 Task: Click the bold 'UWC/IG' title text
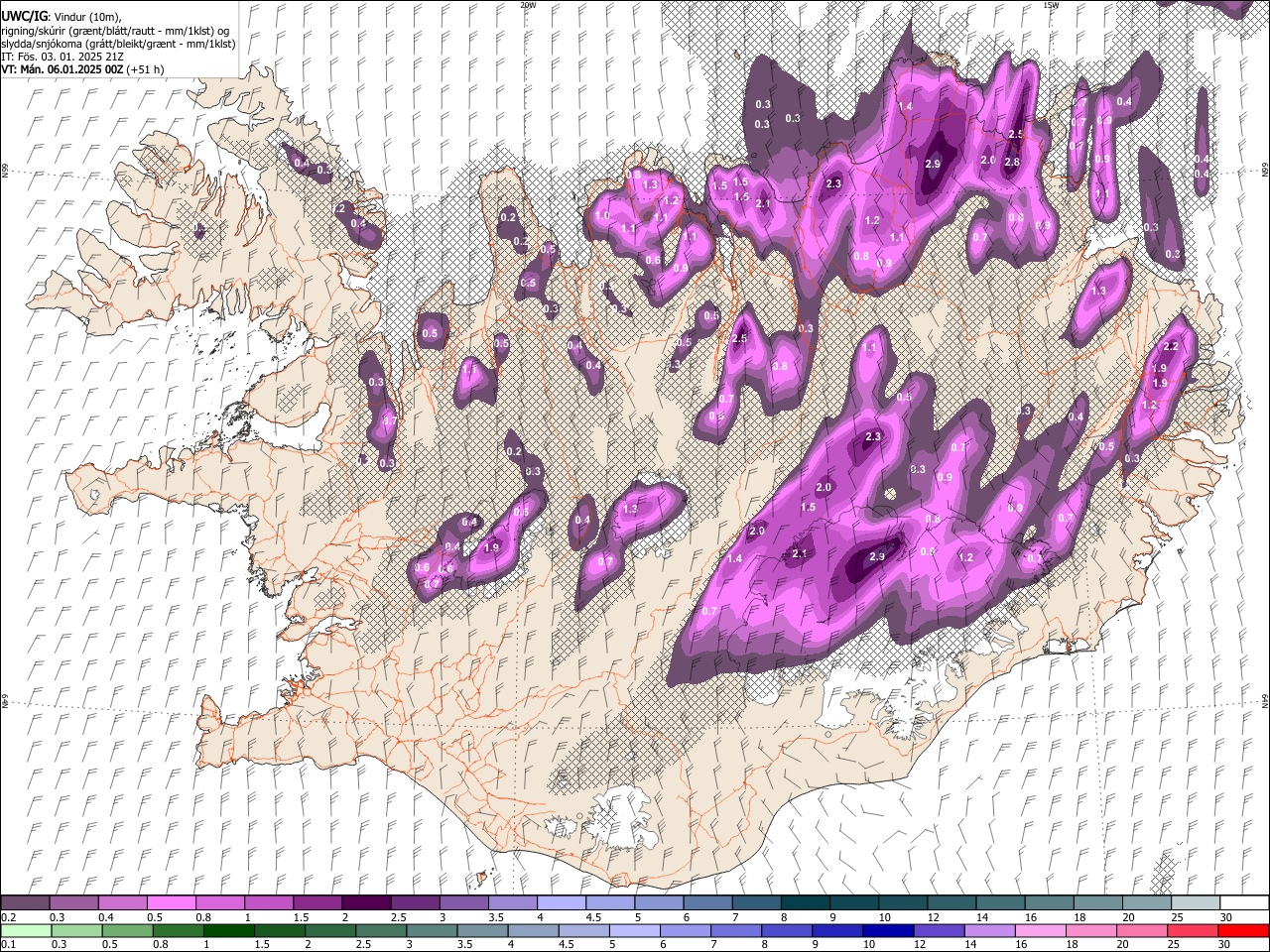(x=23, y=17)
